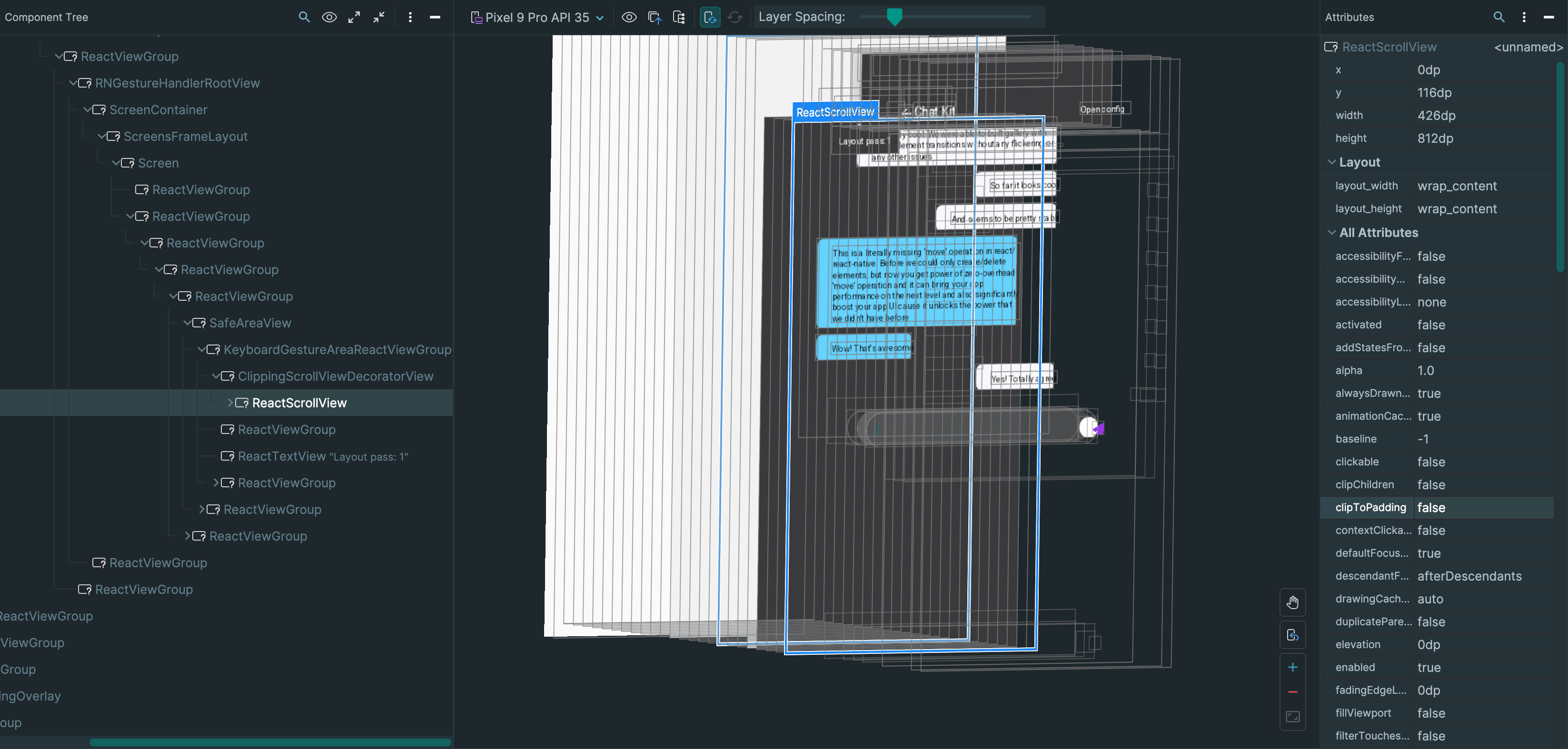Adjust the Layer Spacing slider
This screenshot has height=749, width=1568.
[x=894, y=17]
